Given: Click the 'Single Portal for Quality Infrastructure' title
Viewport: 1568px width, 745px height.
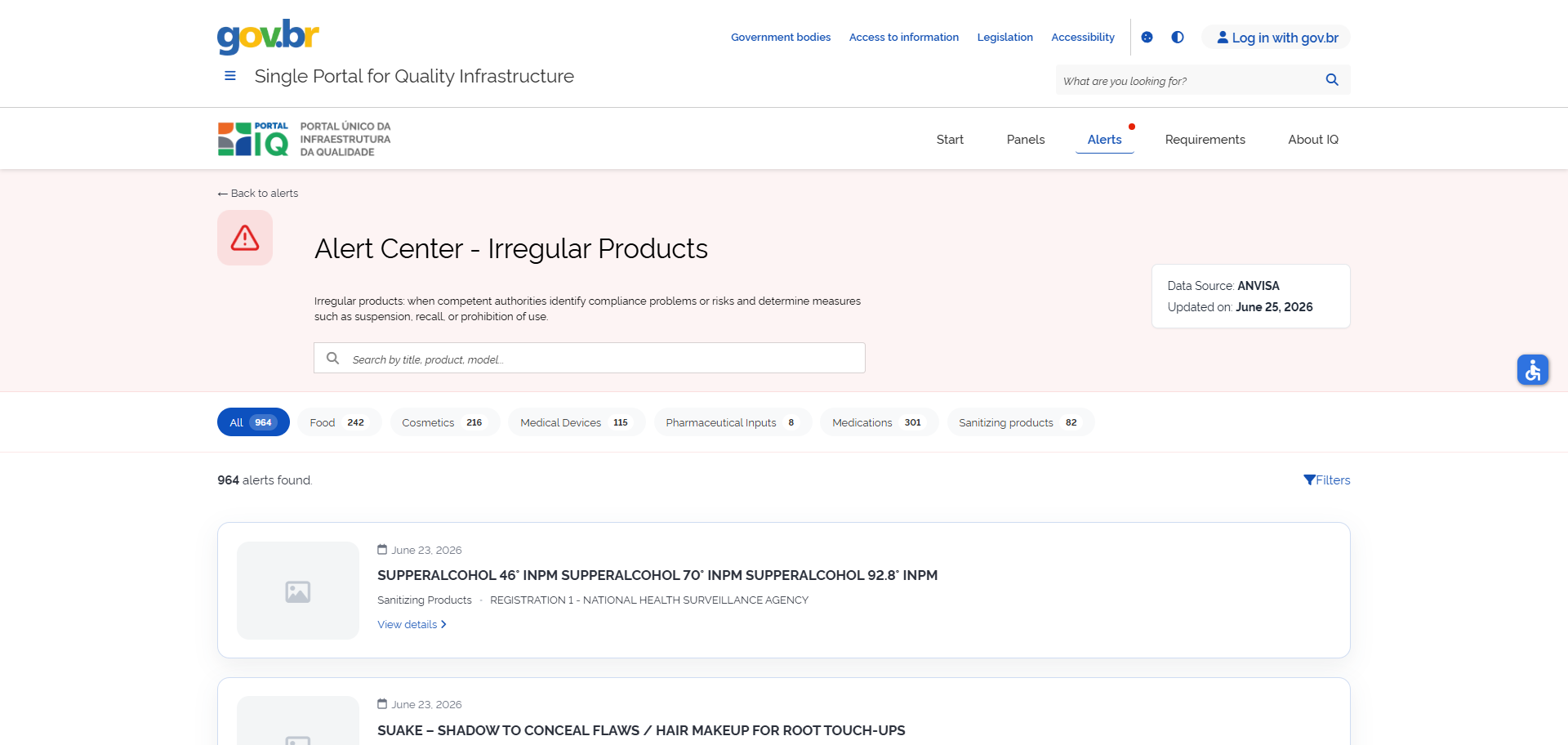Looking at the screenshot, I should tap(414, 76).
